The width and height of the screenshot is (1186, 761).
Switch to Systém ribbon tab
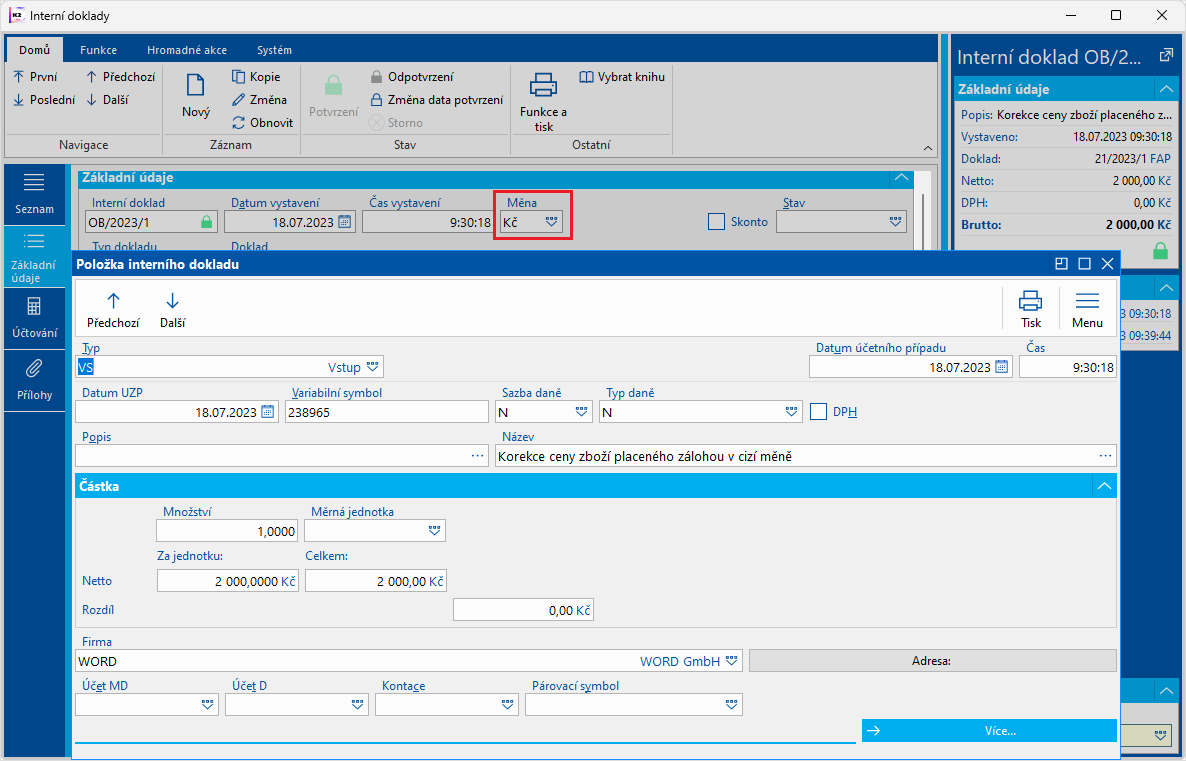(274, 50)
